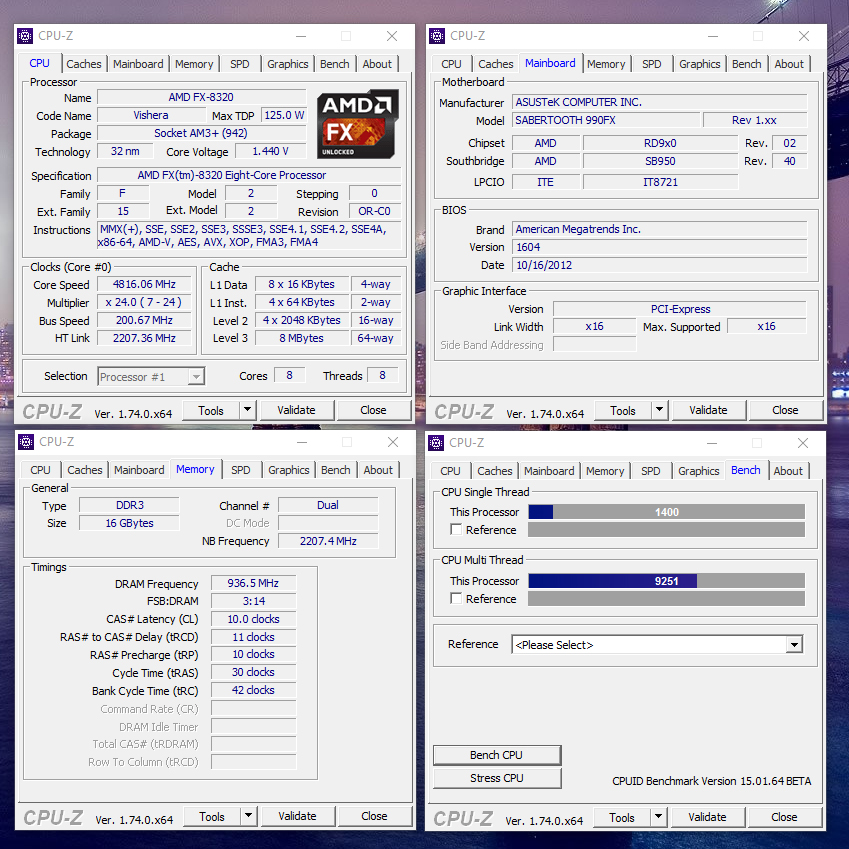The height and width of the screenshot is (849, 849).
Task: Open the SPD tab in the CPU window
Action: [x=240, y=64]
